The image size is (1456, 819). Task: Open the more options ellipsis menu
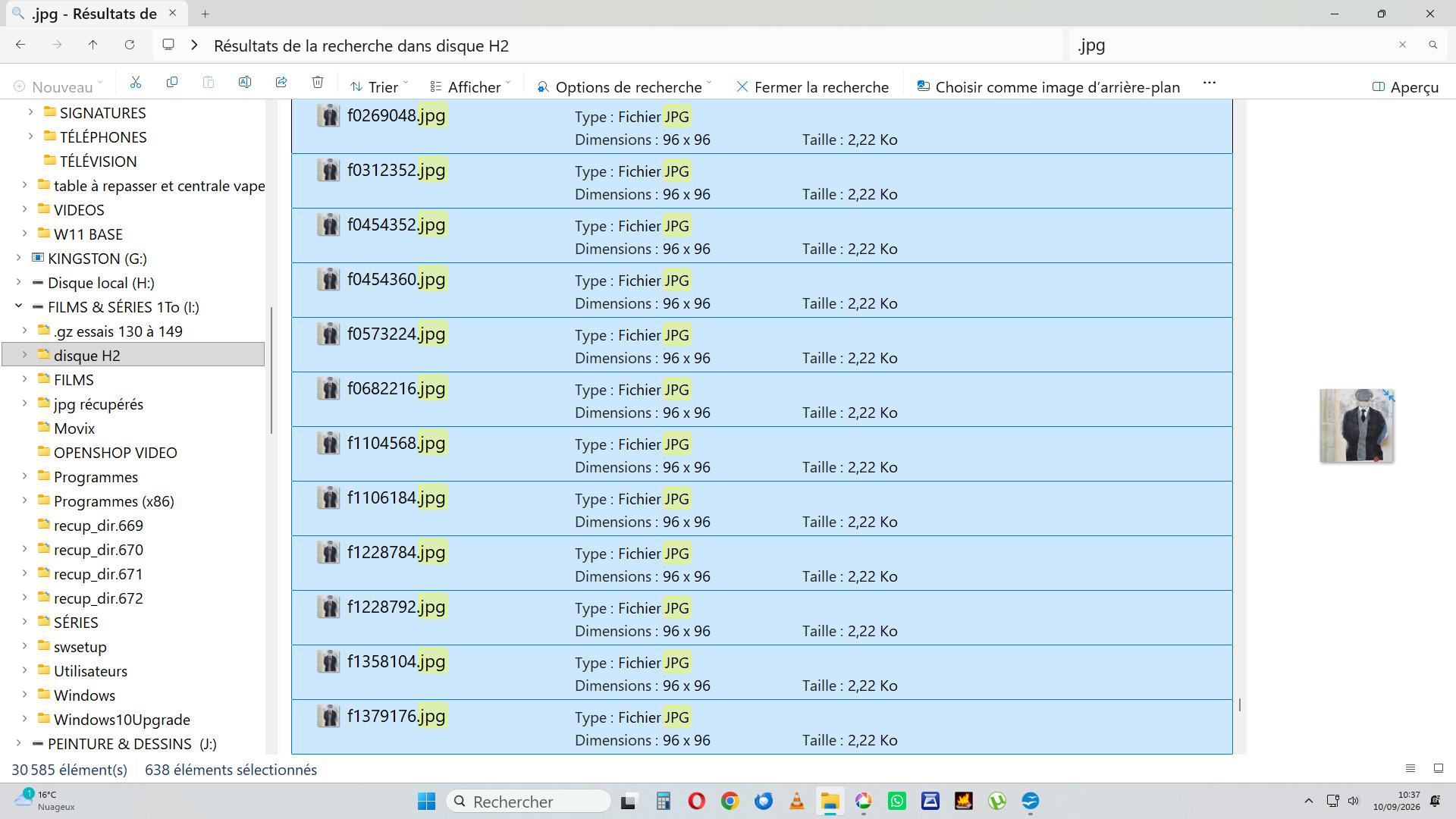(x=1210, y=83)
